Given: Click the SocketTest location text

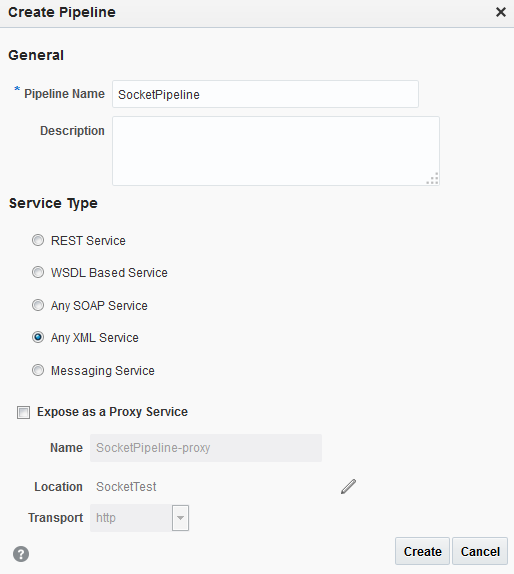Looking at the screenshot, I should click(x=126, y=487).
